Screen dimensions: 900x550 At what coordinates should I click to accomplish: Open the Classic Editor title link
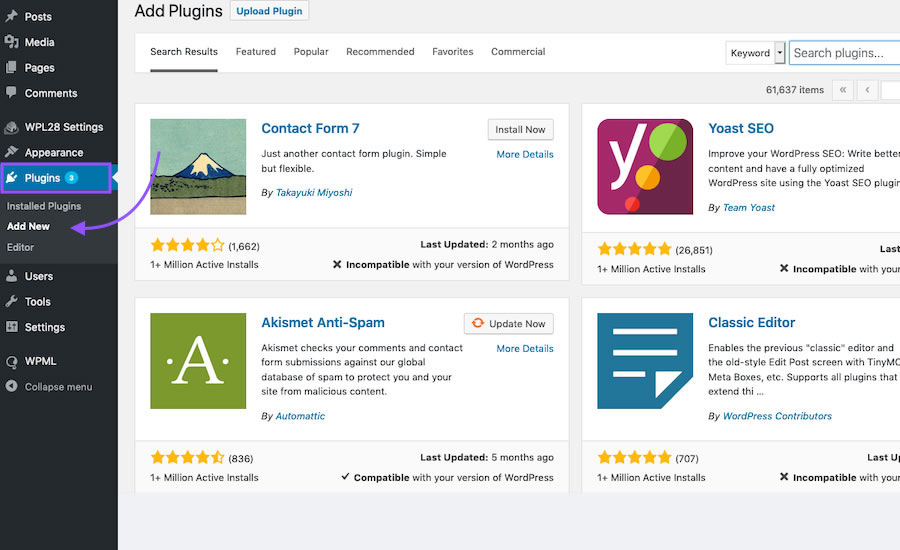coord(752,323)
